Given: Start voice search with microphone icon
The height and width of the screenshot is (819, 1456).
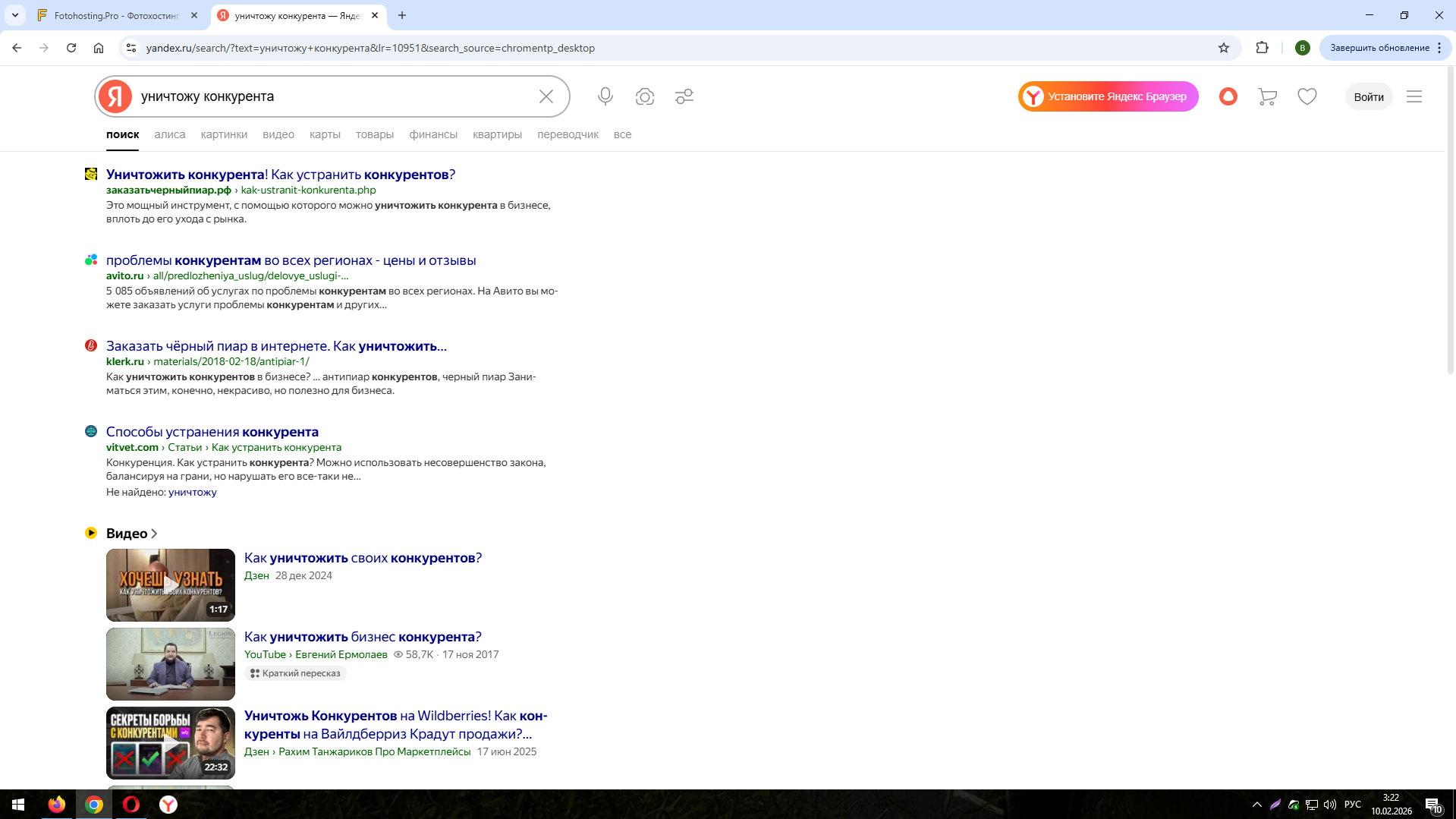Looking at the screenshot, I should 605,96.
